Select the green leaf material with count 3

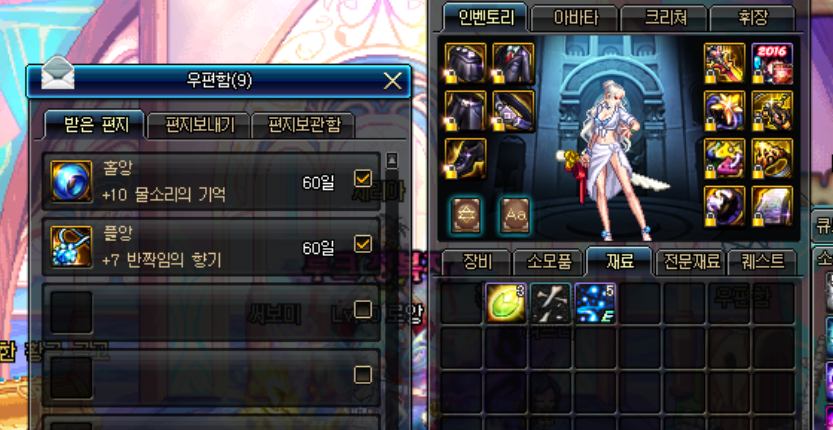click(x=506, y=303)
